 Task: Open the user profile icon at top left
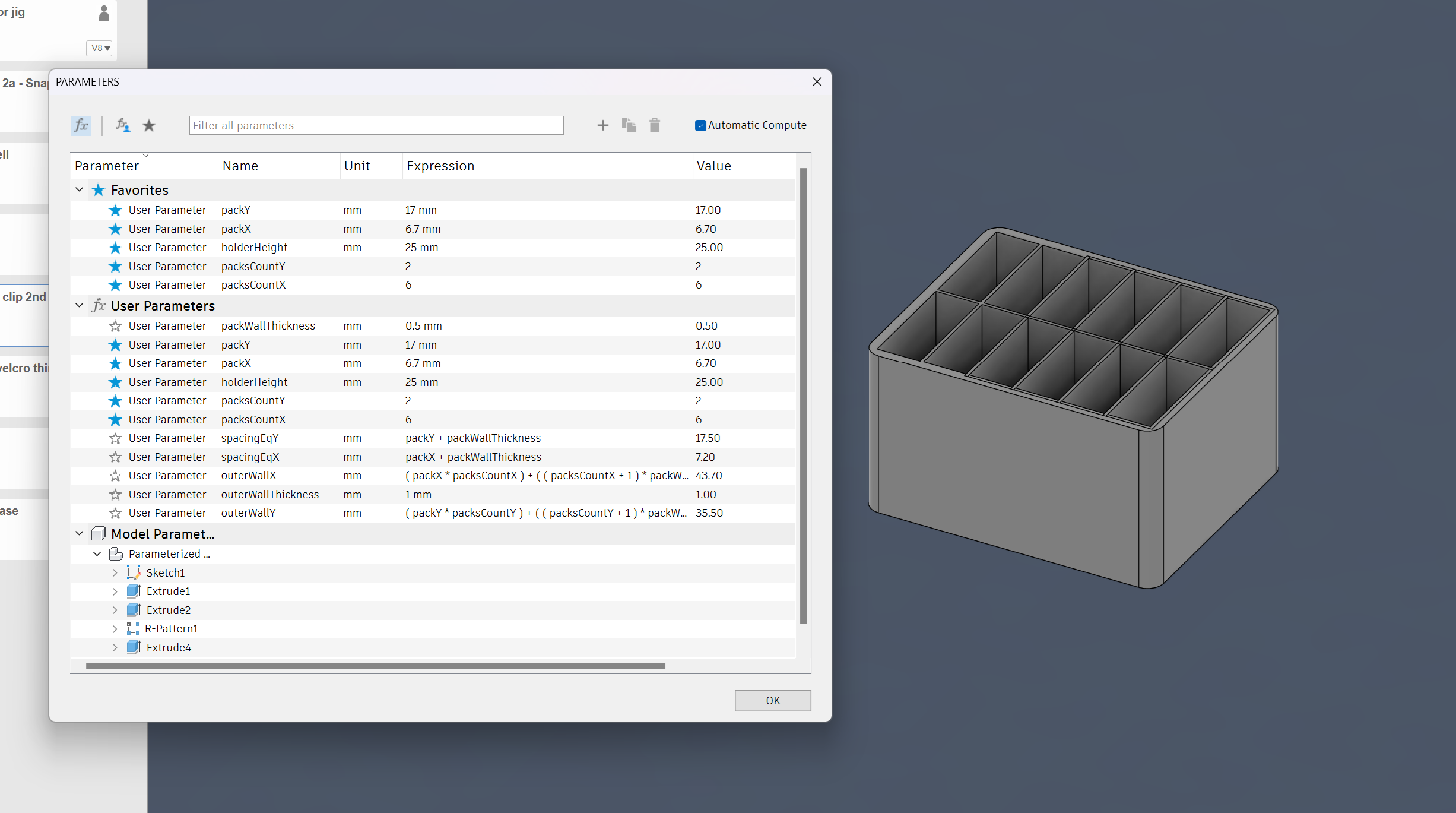[x=104, y=13]
